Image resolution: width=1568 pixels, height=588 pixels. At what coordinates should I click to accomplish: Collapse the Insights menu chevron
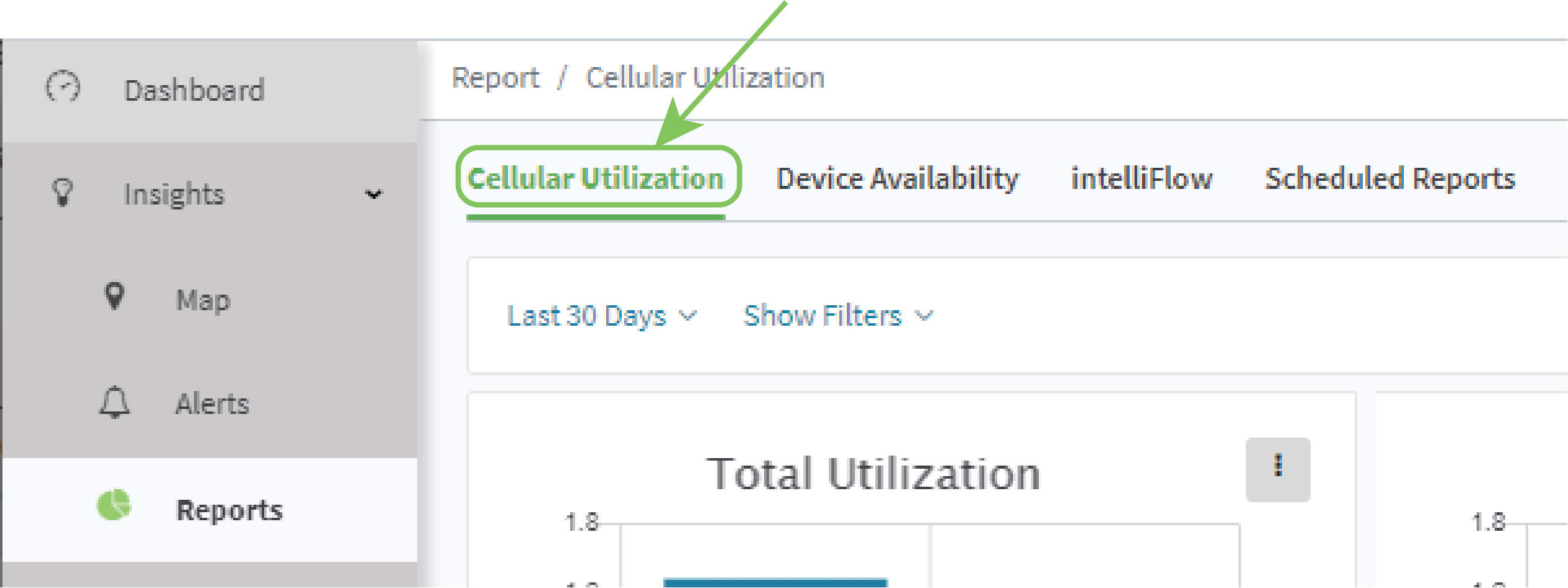point(373,195)
